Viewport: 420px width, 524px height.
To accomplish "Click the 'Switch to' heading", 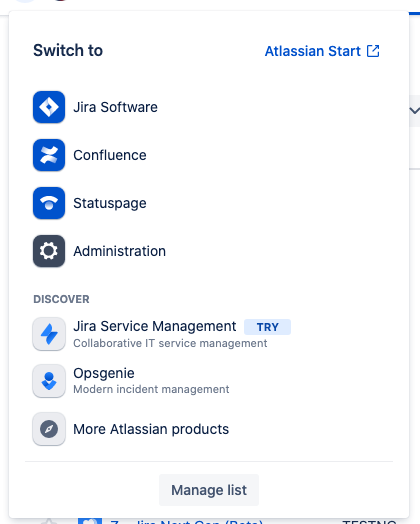I will (x=68, y=50).
